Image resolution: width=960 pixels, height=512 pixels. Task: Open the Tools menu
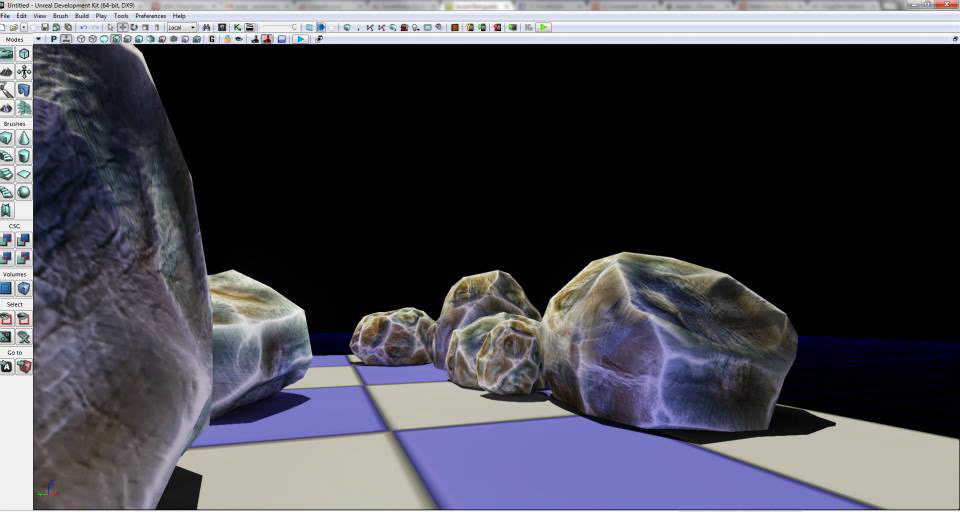[121, 16]
